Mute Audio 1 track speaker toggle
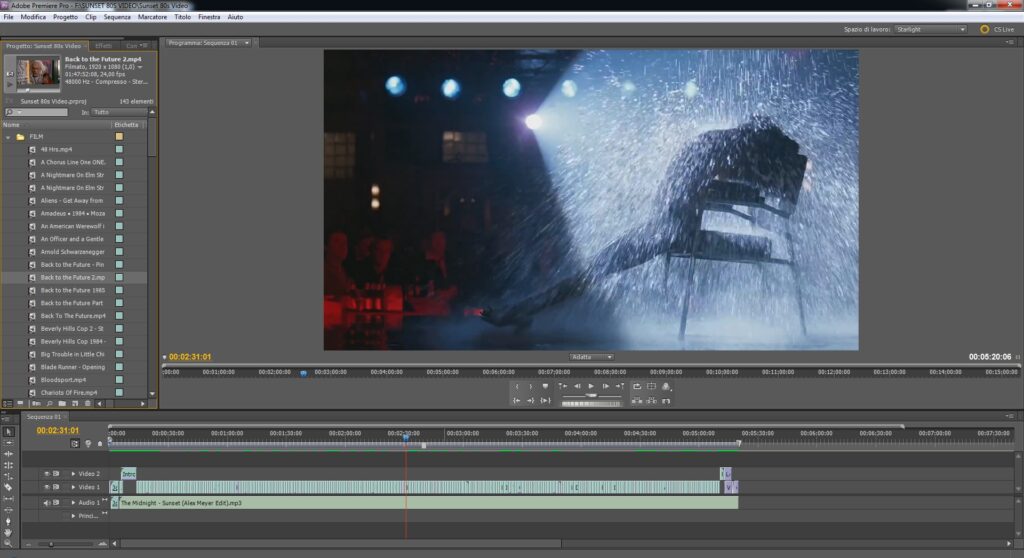Image resolution: width=1024 pixels, height=558 pixels. coord(46,502)
